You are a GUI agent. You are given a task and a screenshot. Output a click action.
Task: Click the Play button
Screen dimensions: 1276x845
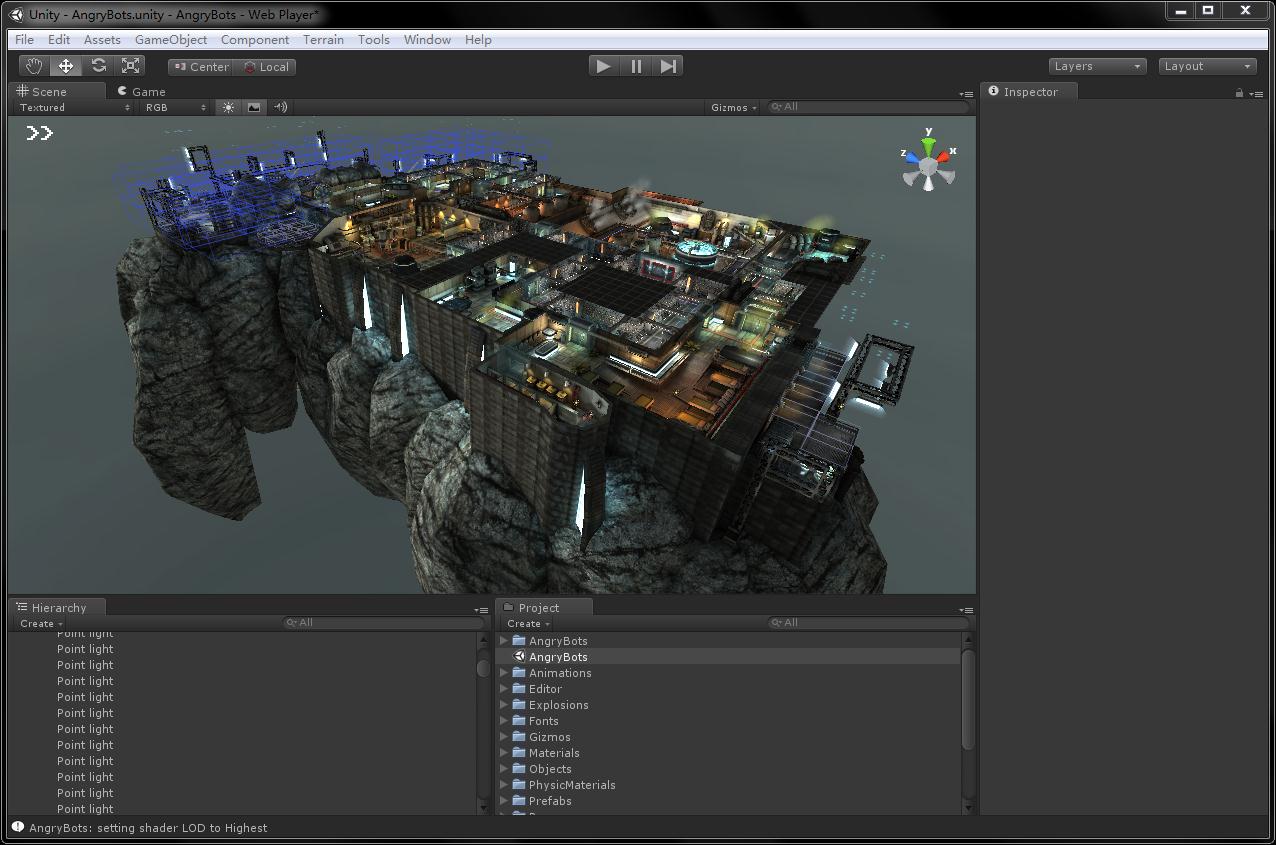click(603, 66)
